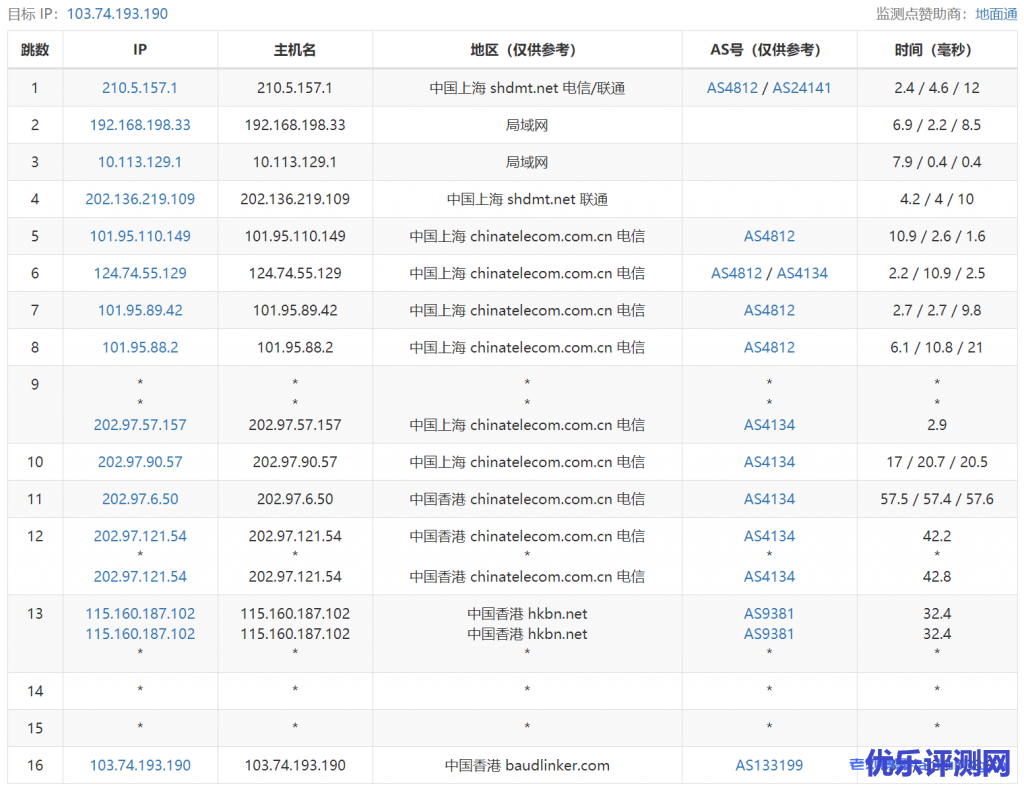Open IP link 192.168.198.33
Viewport: 1024px width, 790px height.
[x=140, y=125]
